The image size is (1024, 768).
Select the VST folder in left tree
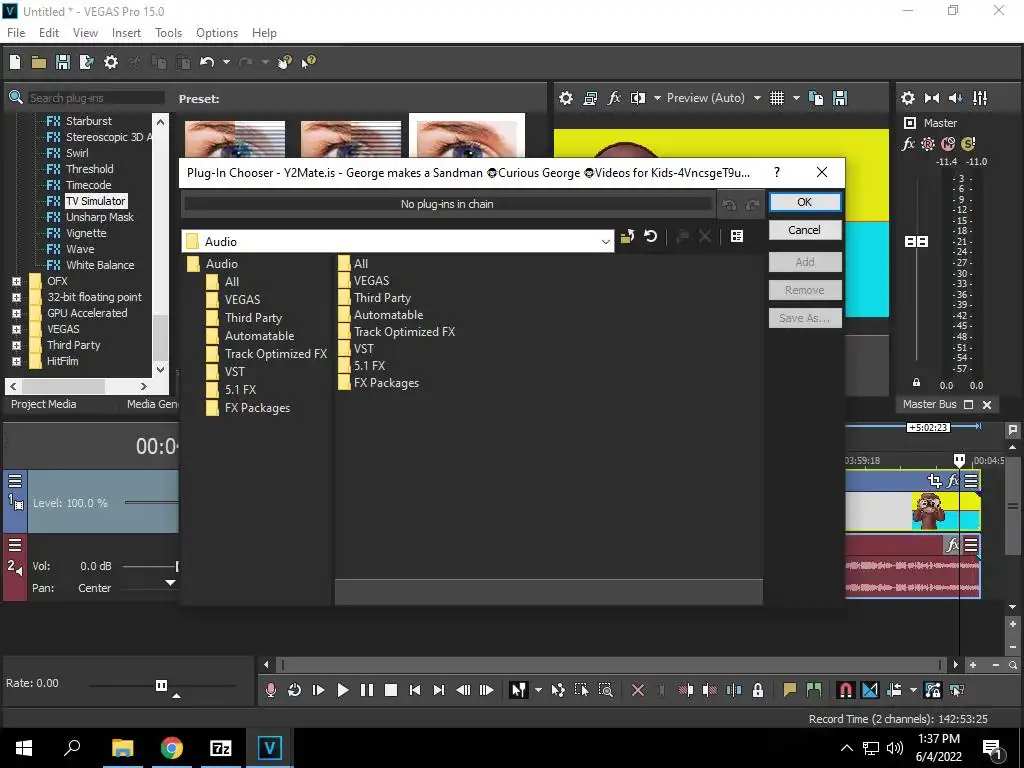[234, 372]
